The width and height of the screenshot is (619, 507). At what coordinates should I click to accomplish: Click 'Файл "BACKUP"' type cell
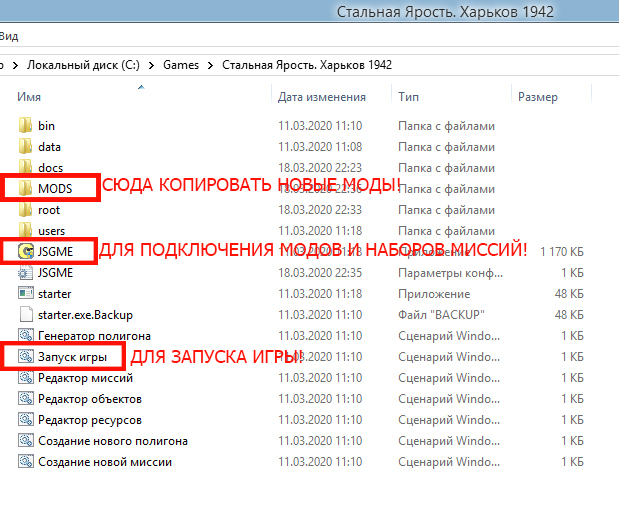441,315
